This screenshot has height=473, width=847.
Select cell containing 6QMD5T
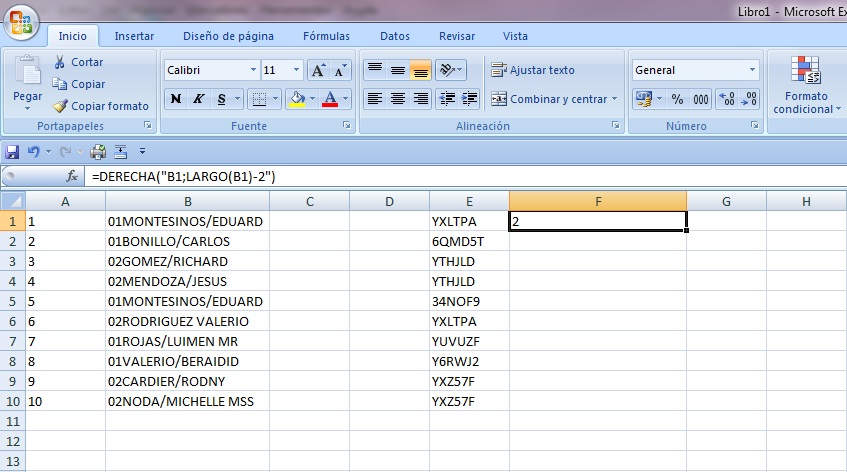pyautogui.click(x=469, y=241)
